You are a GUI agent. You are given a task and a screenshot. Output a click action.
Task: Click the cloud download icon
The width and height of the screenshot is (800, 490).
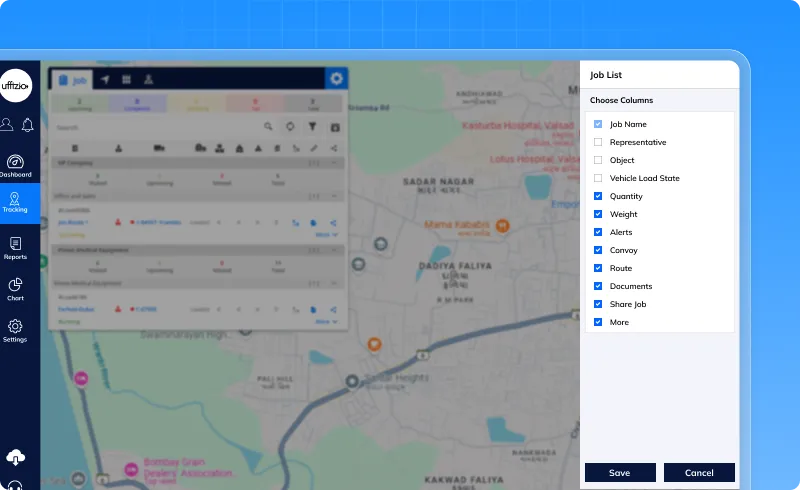(15, 457)
